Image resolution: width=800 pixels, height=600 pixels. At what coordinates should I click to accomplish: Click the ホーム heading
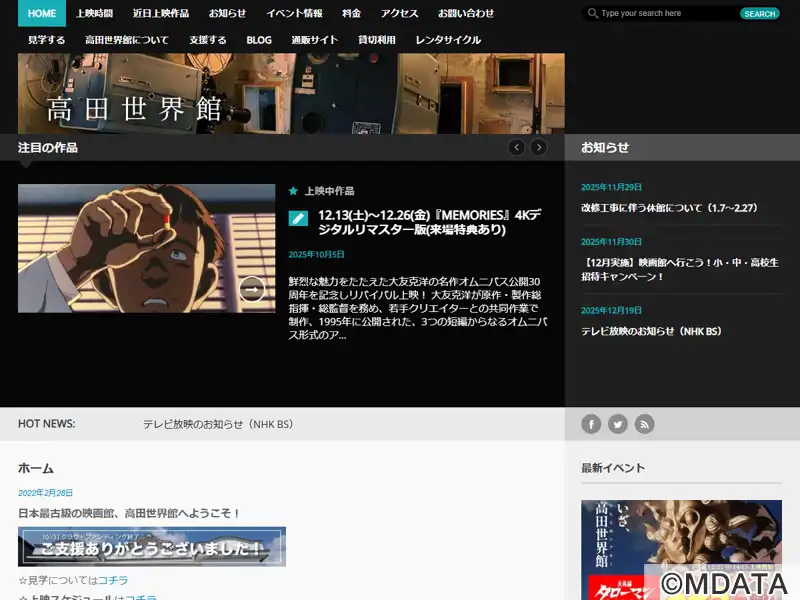36,468
